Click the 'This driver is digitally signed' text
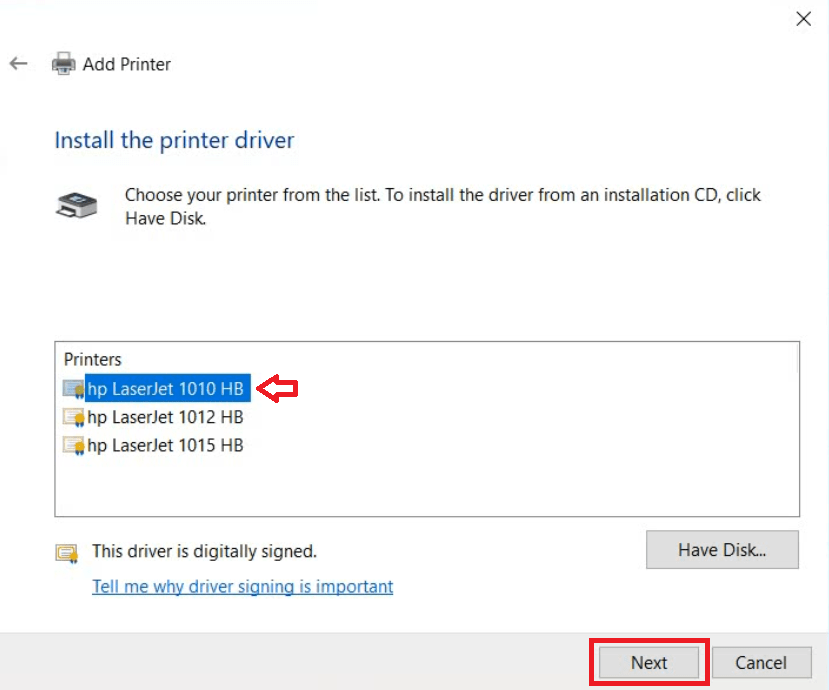 204,551
